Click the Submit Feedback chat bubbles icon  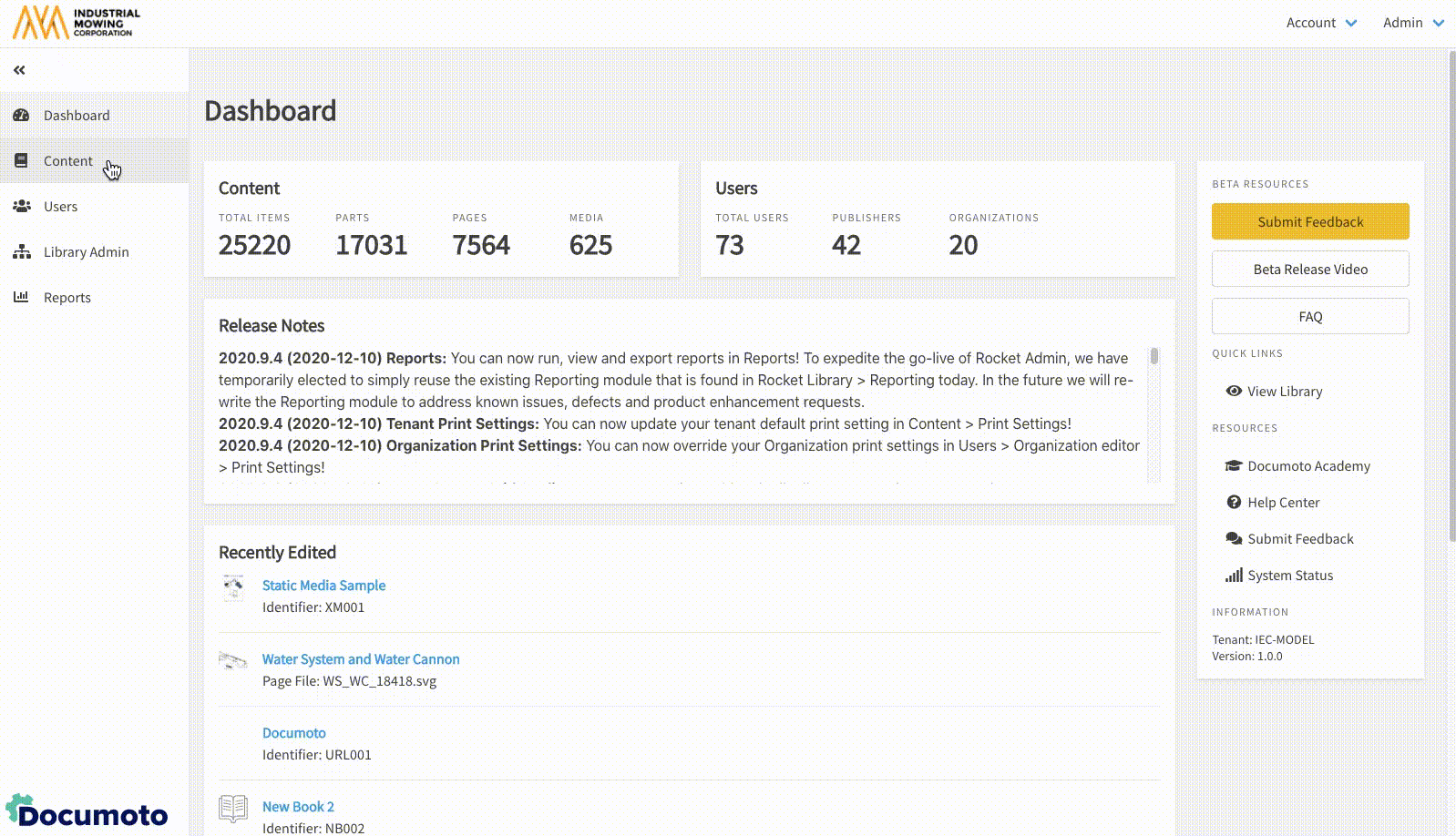pyautogui.click(x=1234, y=539)
